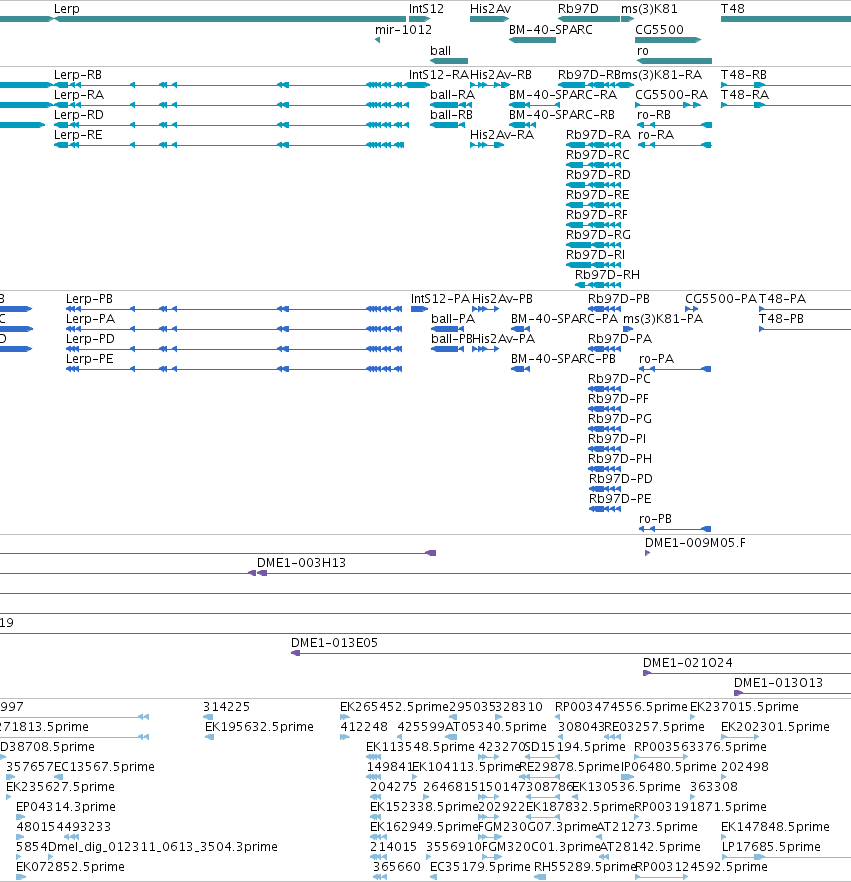This screenshot has height=882, width=851.
Task: Select His2Av-PB protein label
Action: (x=502, y=299)
